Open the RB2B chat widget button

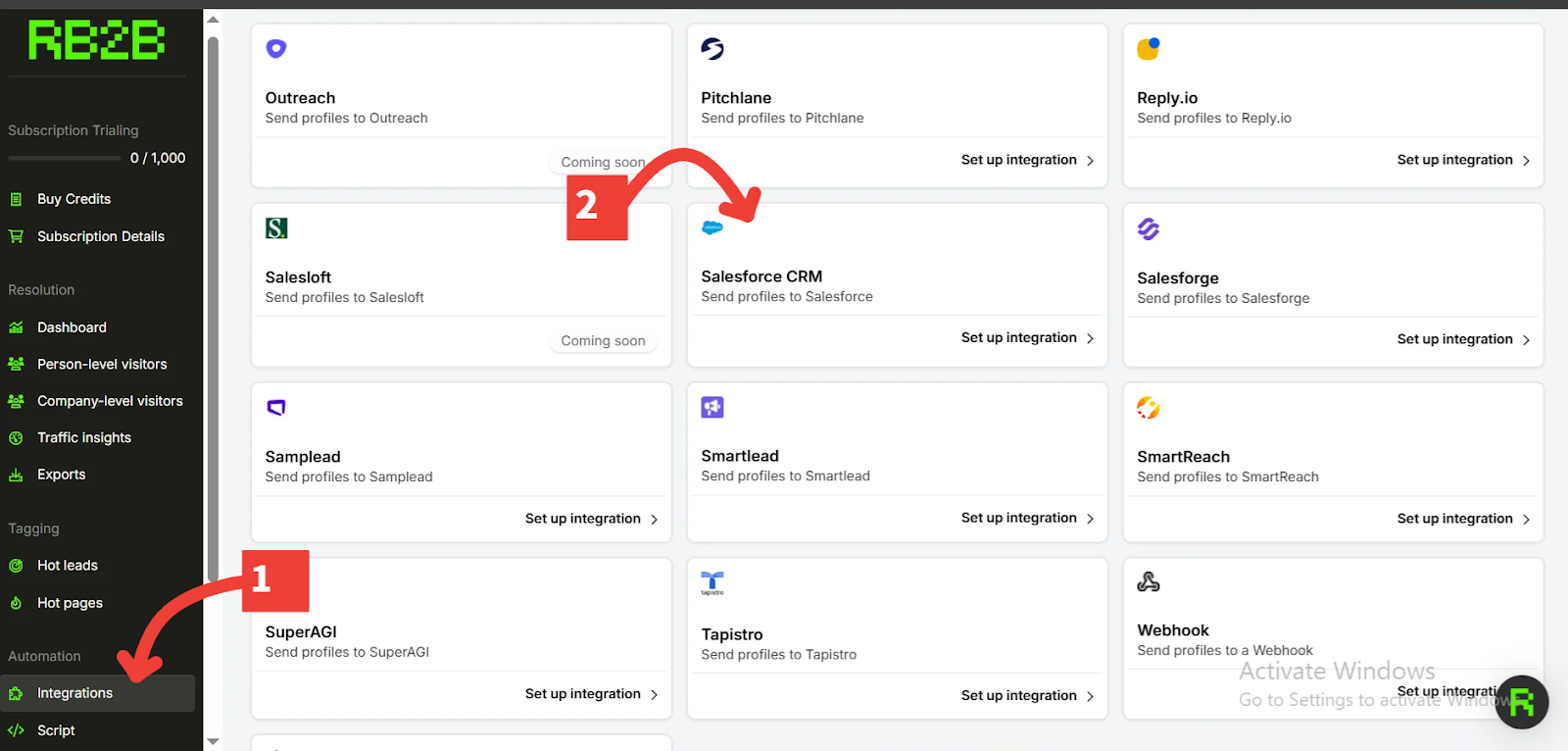(x=1522, y=702)
